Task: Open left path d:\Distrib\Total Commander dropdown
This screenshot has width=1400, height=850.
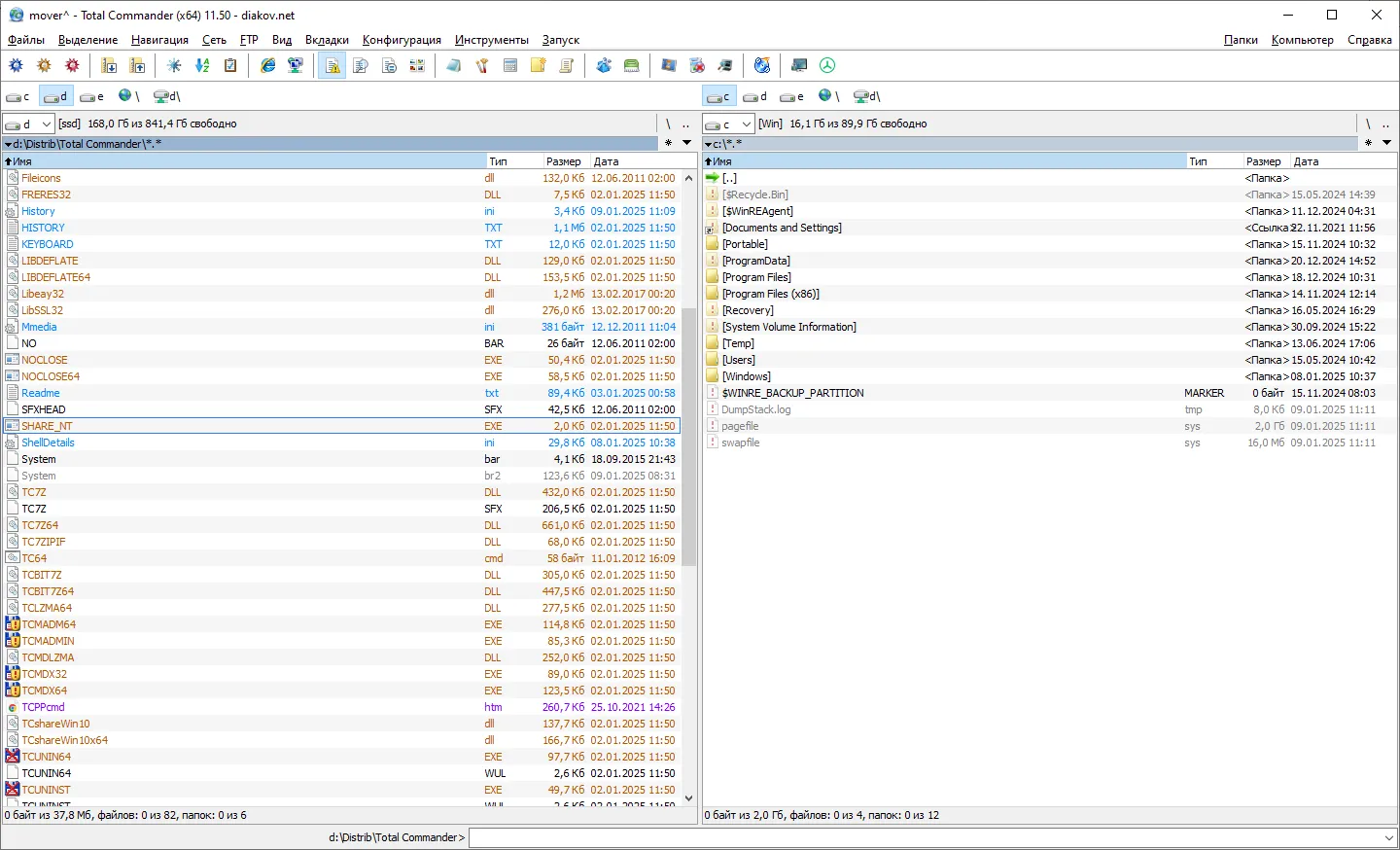Action: coord(8,144)
